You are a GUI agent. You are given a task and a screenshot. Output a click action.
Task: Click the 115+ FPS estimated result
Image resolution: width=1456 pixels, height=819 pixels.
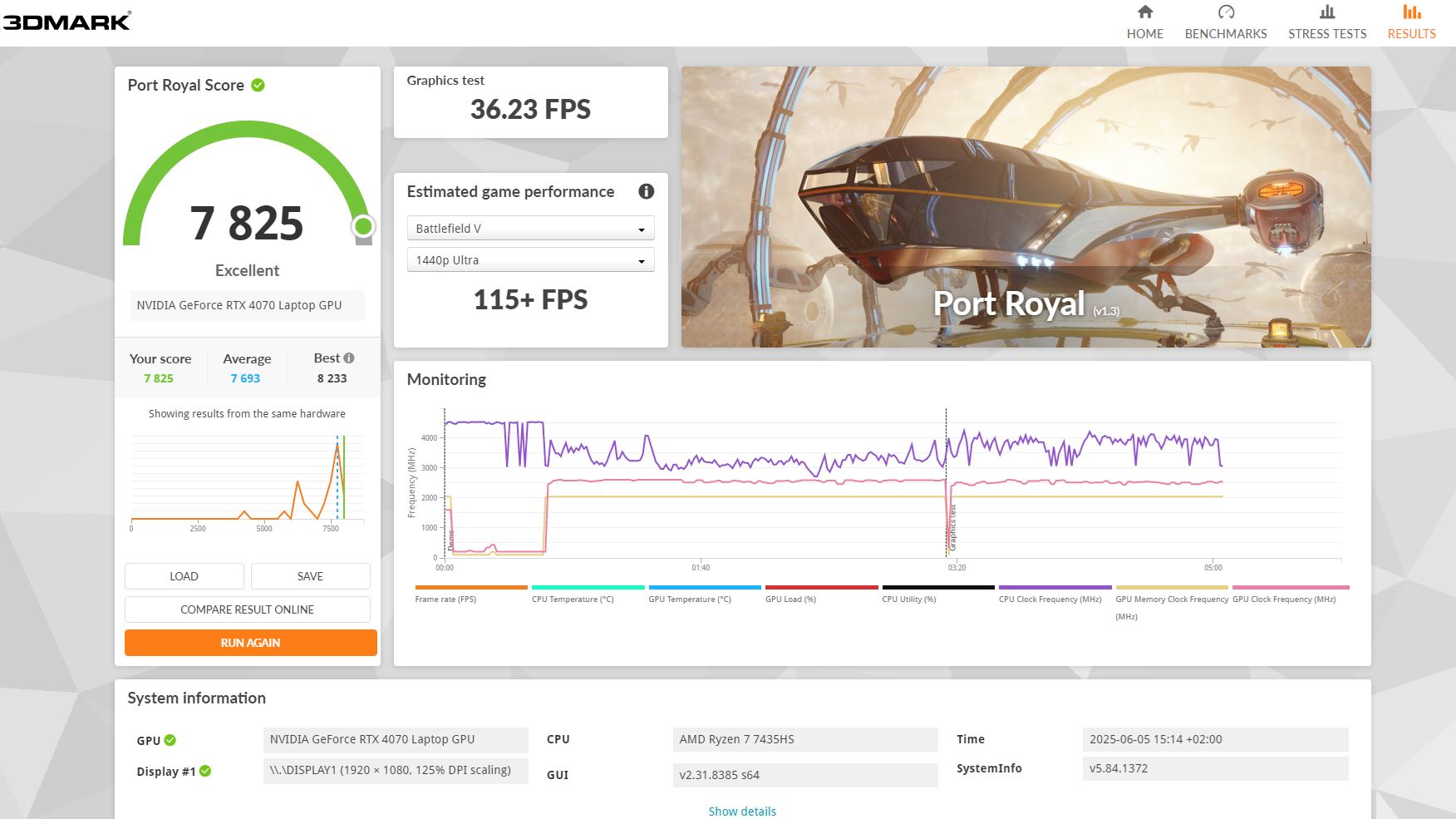pos(530,299)
